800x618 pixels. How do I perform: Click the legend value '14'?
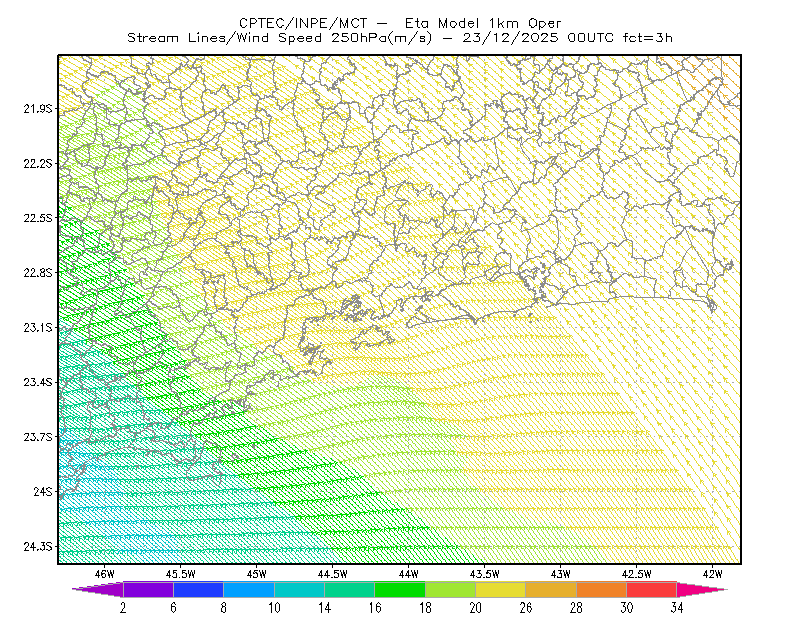point(324,608)
